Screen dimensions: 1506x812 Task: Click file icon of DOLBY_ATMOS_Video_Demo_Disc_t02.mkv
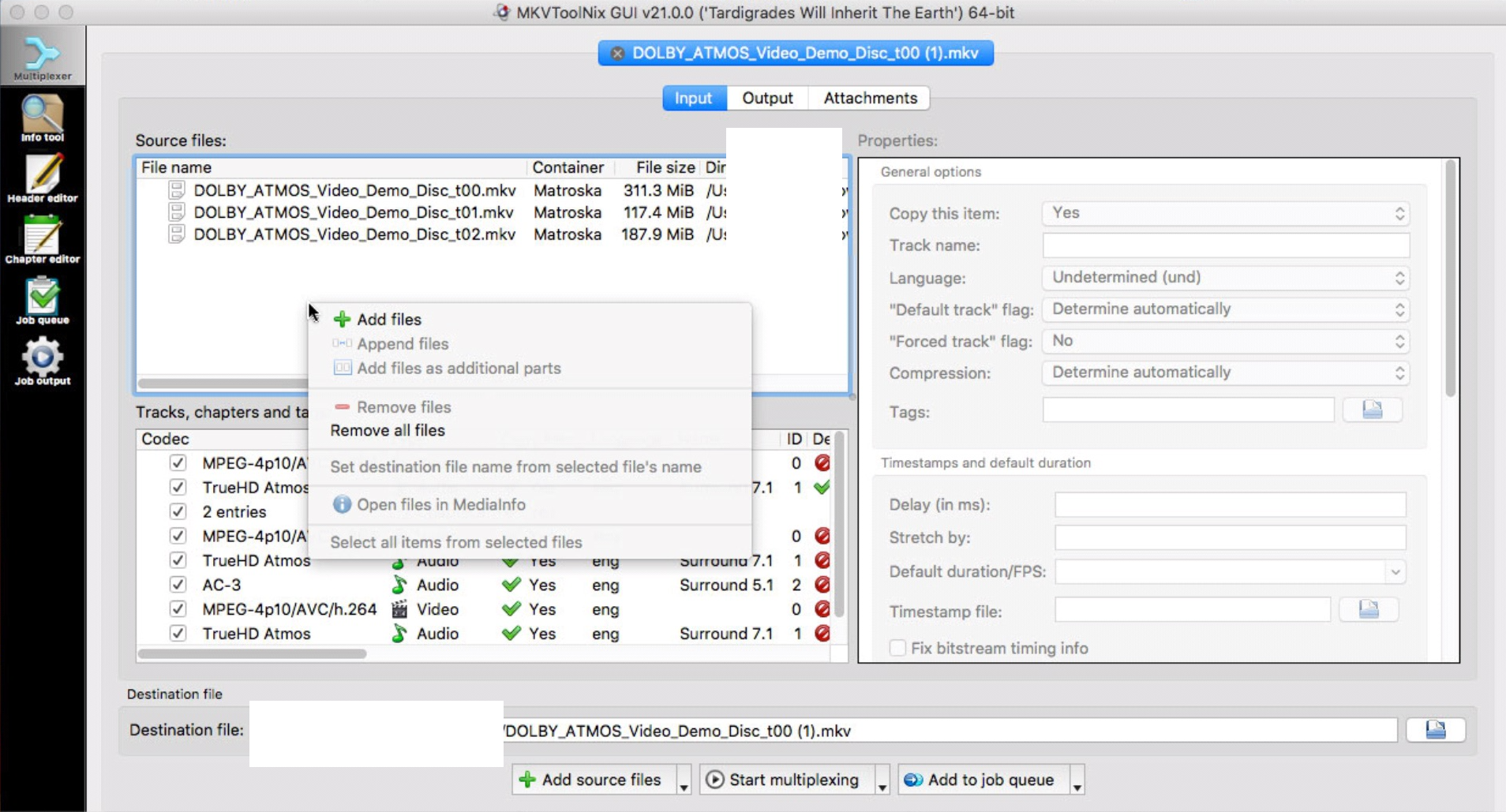(x=176, y=234)
